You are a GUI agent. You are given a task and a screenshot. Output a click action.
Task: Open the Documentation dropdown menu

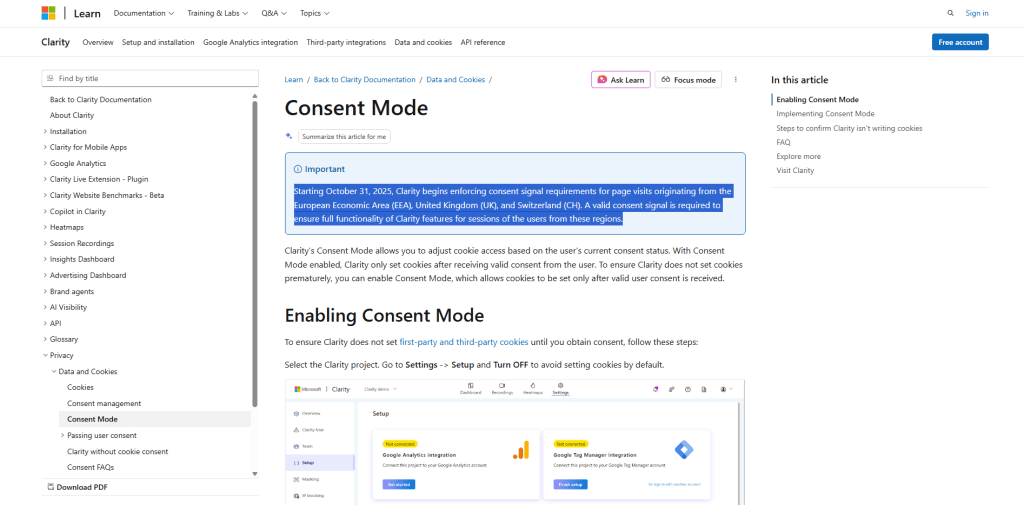[143, 13]
